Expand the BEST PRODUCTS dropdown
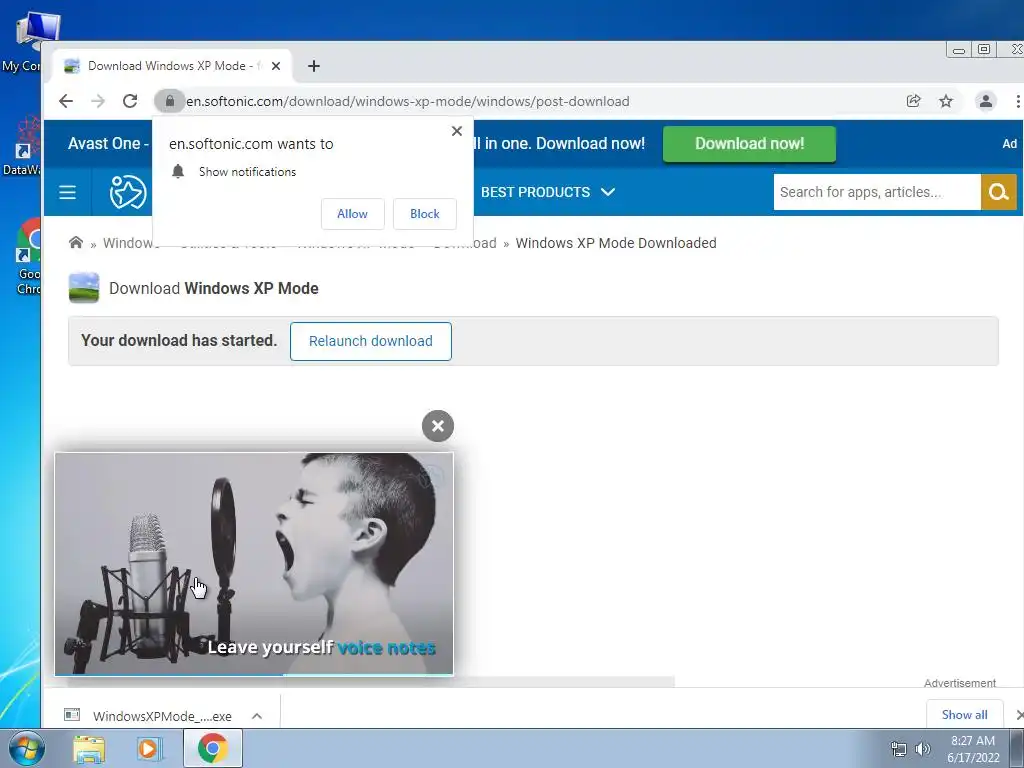The image size is (1024, 768). click(548, 192)
